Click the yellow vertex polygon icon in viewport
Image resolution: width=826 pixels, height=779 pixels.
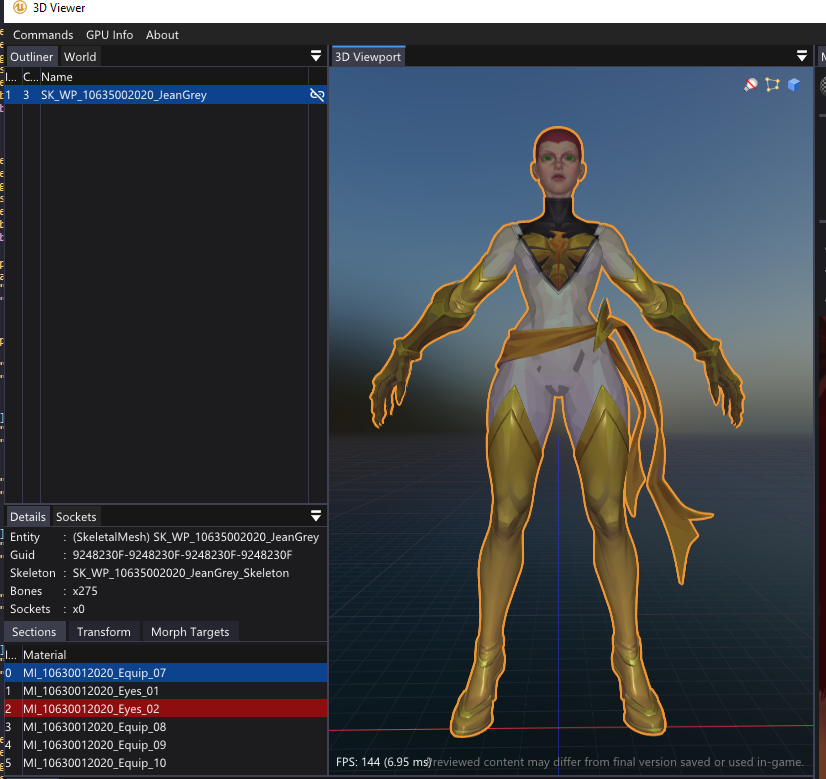772,85
